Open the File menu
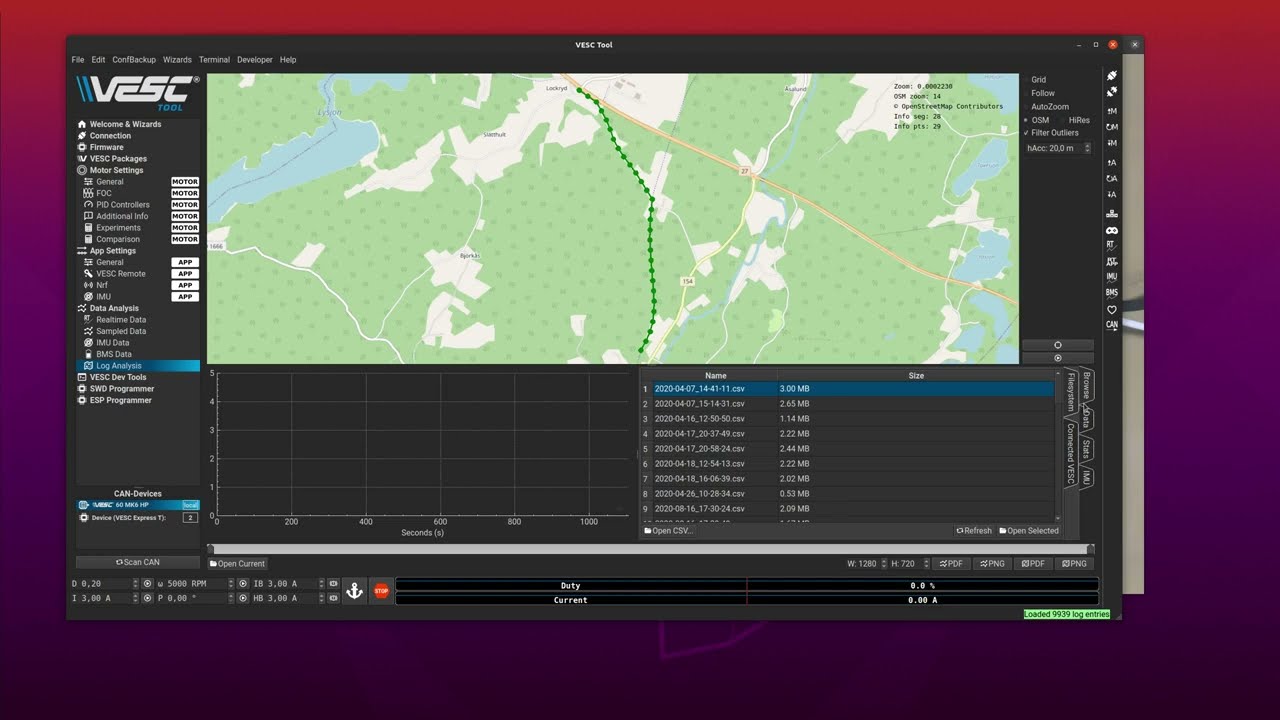 78,60
